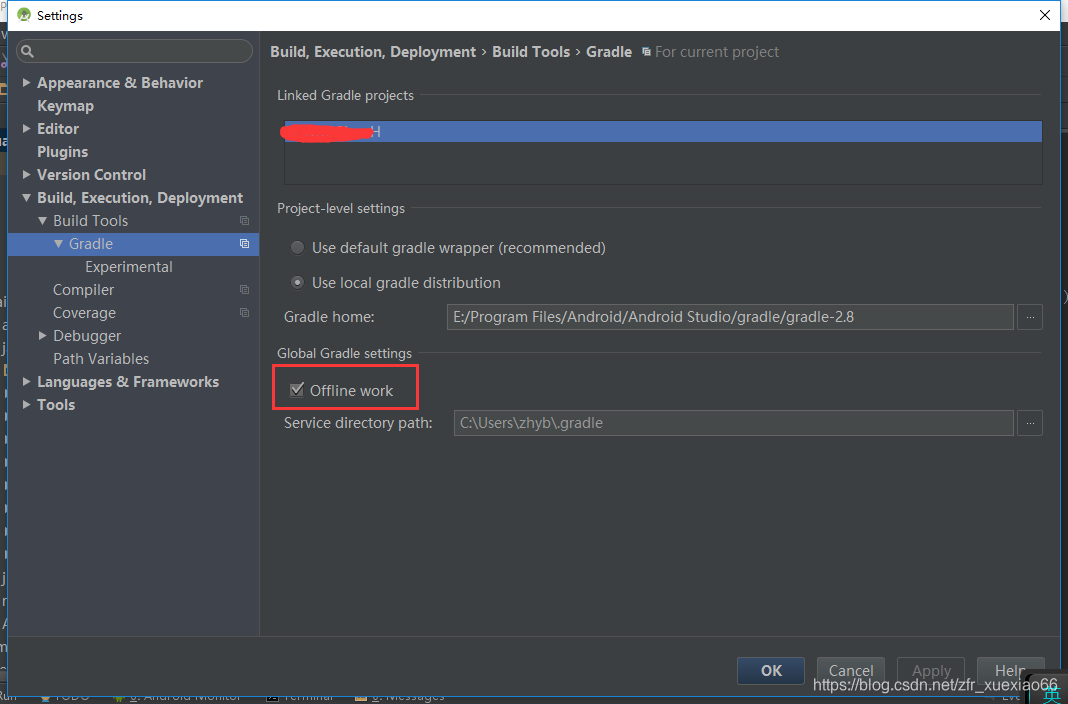Image resolution: width=1068 pixels, height=704 pixels.
Task: Click the Project-level settings heading
Action: [341, 208]
